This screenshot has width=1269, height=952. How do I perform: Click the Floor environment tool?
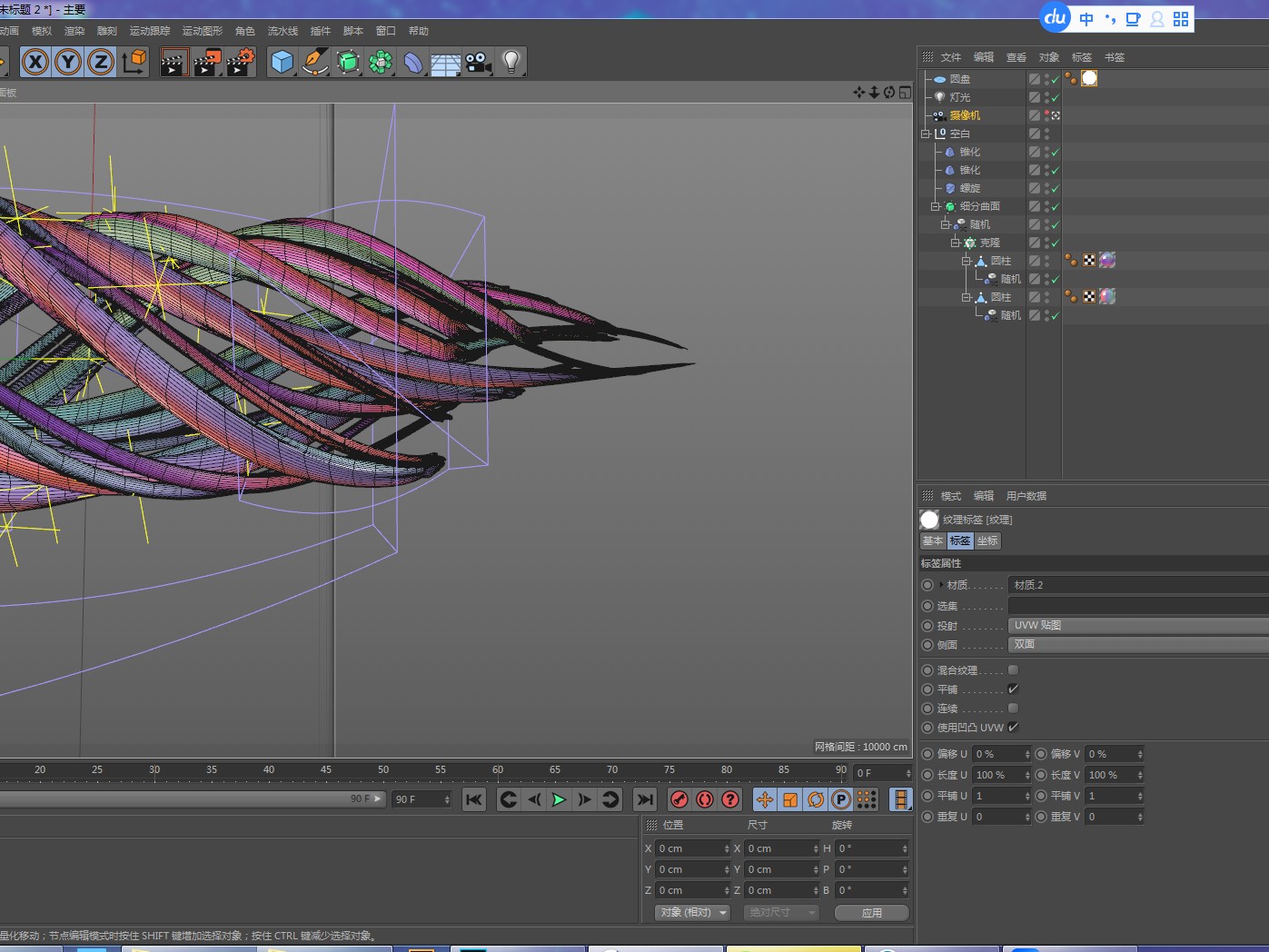tap(444, 61)
